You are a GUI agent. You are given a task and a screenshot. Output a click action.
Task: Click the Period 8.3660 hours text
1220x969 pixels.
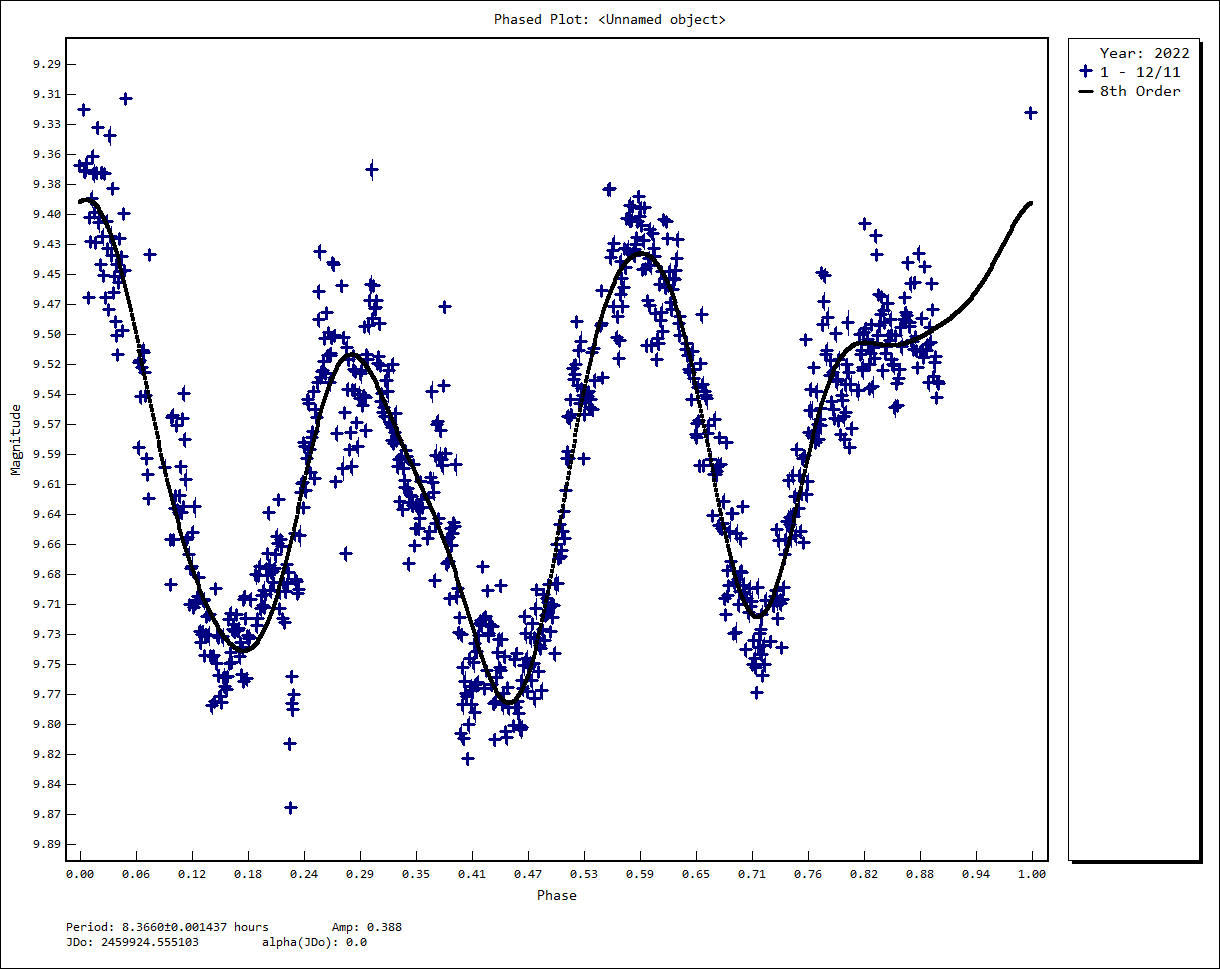click(x=167, y=927)
